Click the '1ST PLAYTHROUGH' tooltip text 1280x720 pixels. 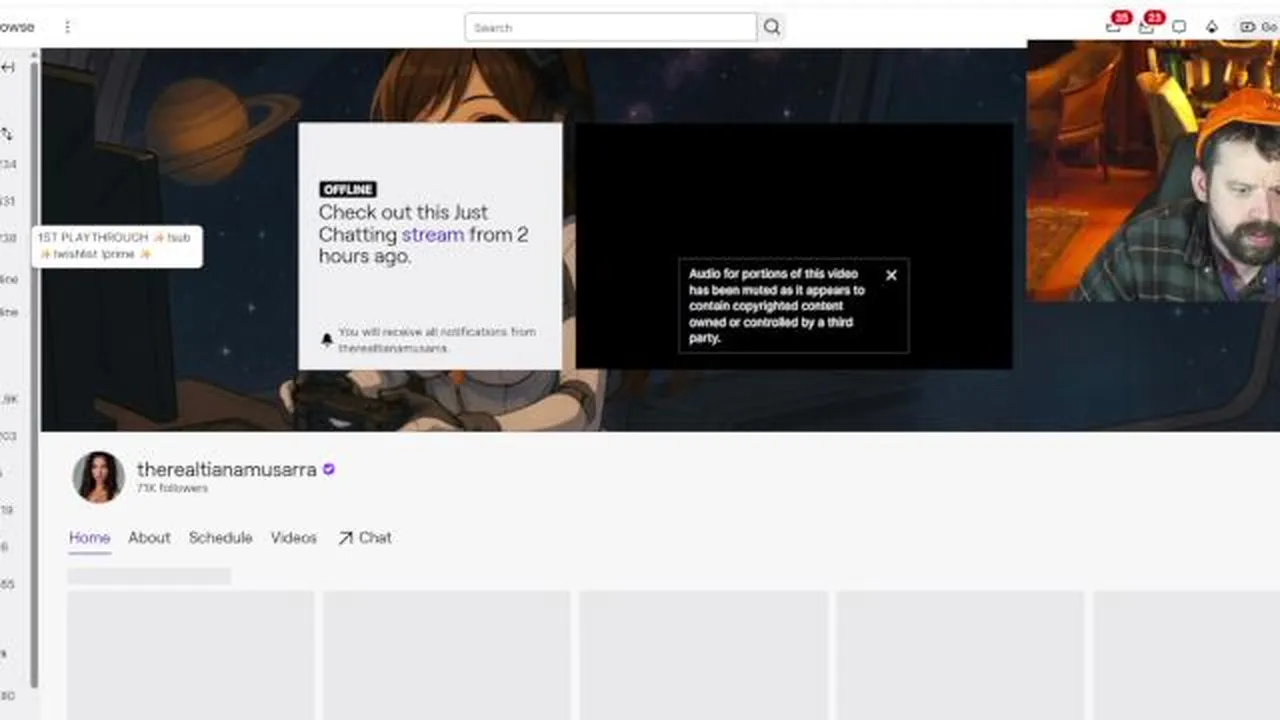pyautogui.click(x=116, y=246)
